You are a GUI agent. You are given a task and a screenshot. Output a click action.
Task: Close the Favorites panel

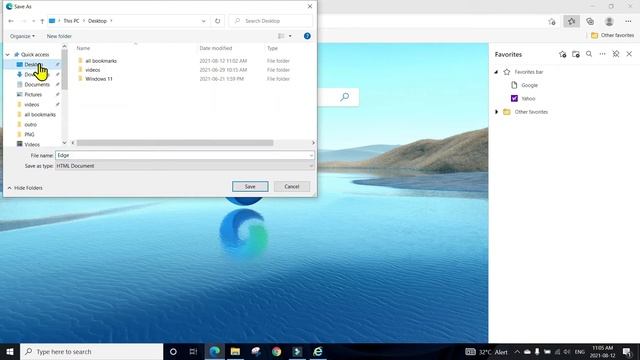[x=629, y=54]
